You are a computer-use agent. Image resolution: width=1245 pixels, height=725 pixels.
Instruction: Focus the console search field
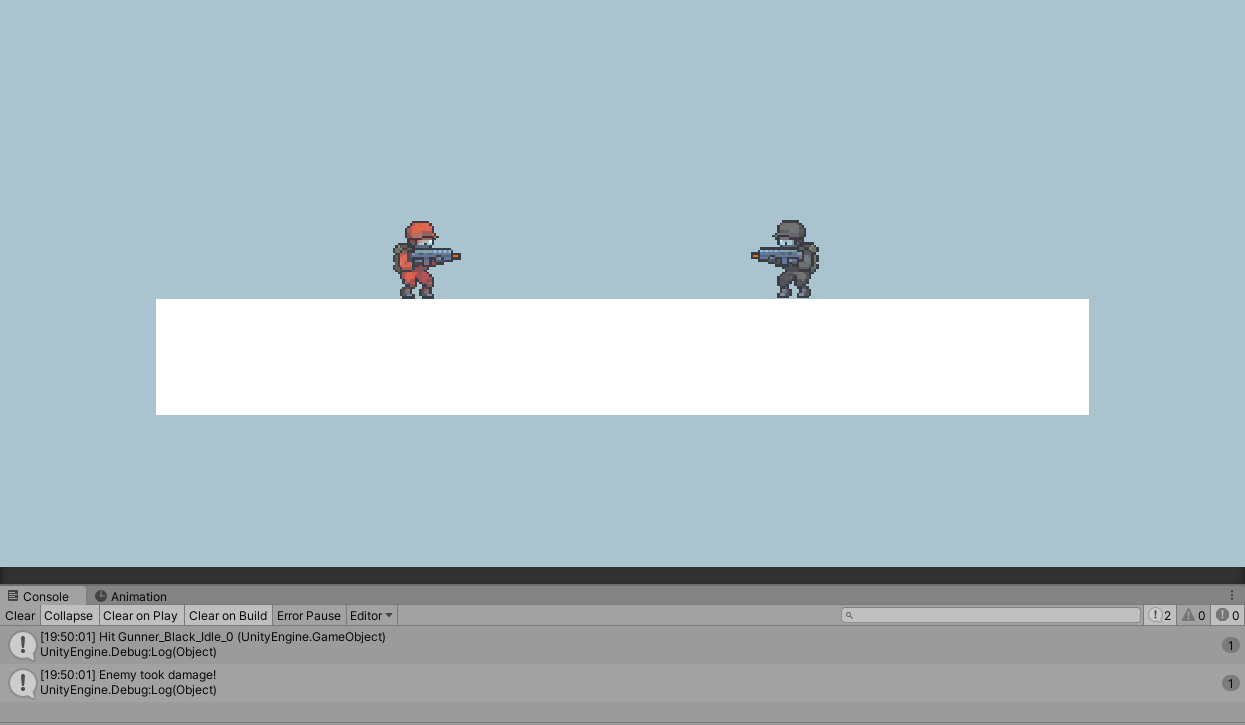pos(991,615)
